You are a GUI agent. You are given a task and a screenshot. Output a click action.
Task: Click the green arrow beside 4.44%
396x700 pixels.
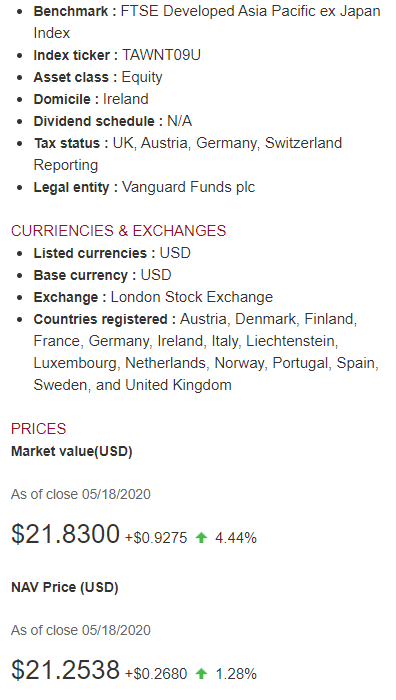[201, 538]
